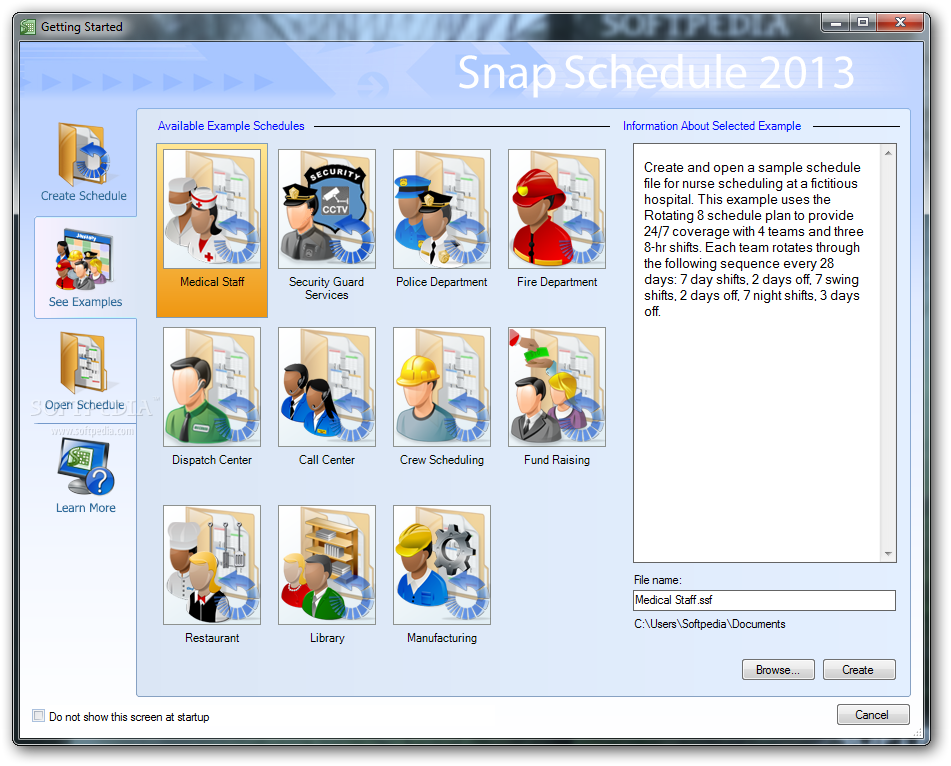Viewport: 951px width, 766px height.
Task: Select the Call Center example
Action: 327,387
